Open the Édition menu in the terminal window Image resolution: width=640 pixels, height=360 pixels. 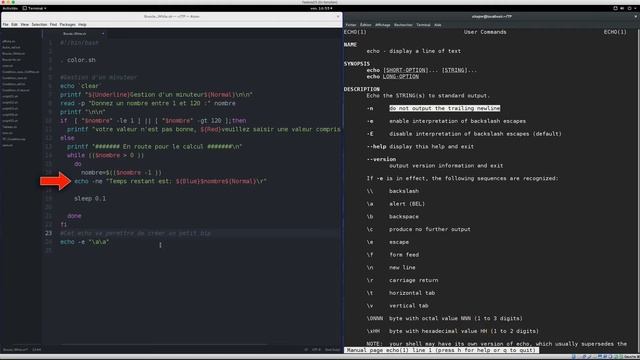pyautogui.click(x=366, y=25)
